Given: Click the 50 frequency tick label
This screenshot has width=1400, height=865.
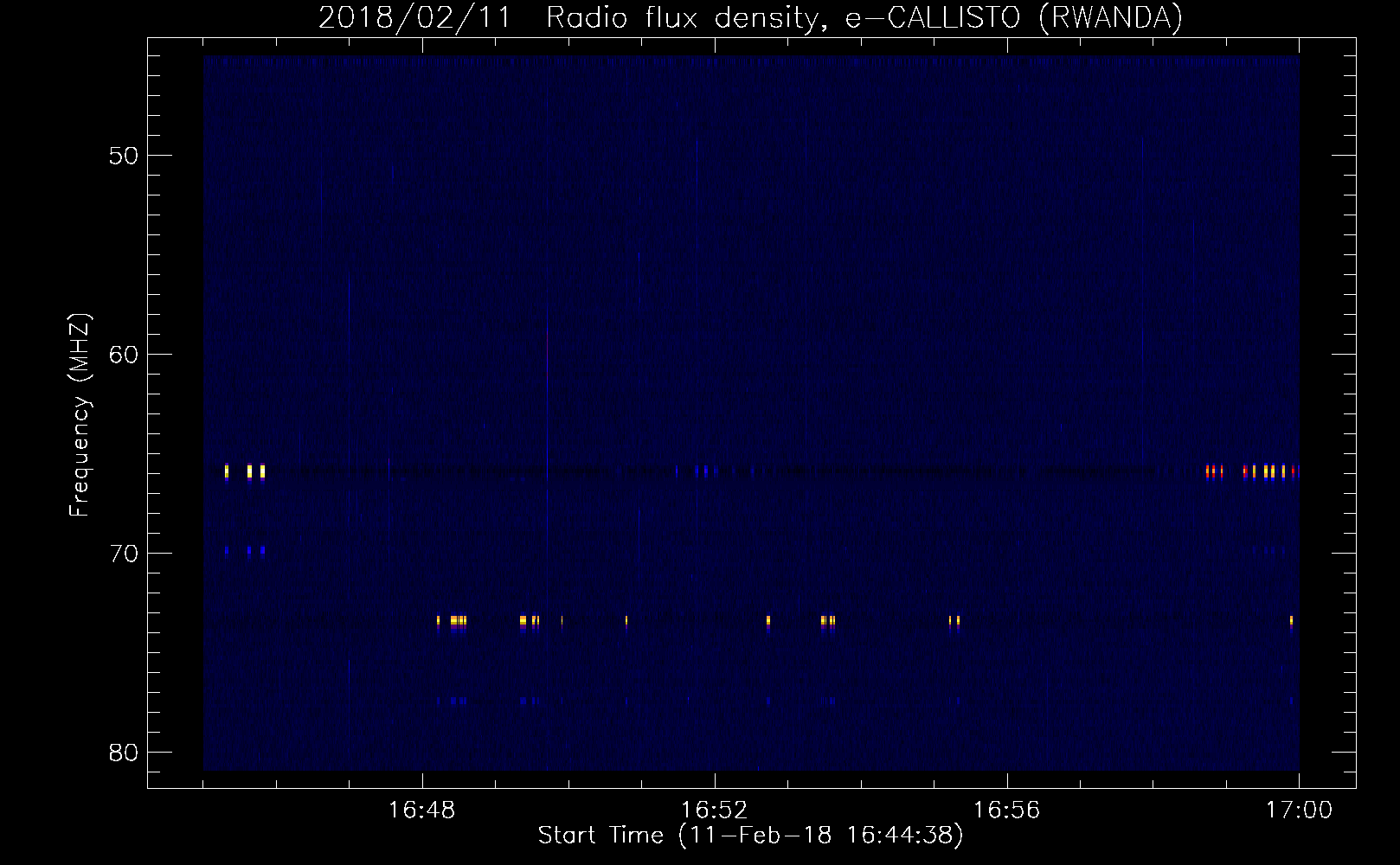Looking at the screenshot, I should point(124,156).
